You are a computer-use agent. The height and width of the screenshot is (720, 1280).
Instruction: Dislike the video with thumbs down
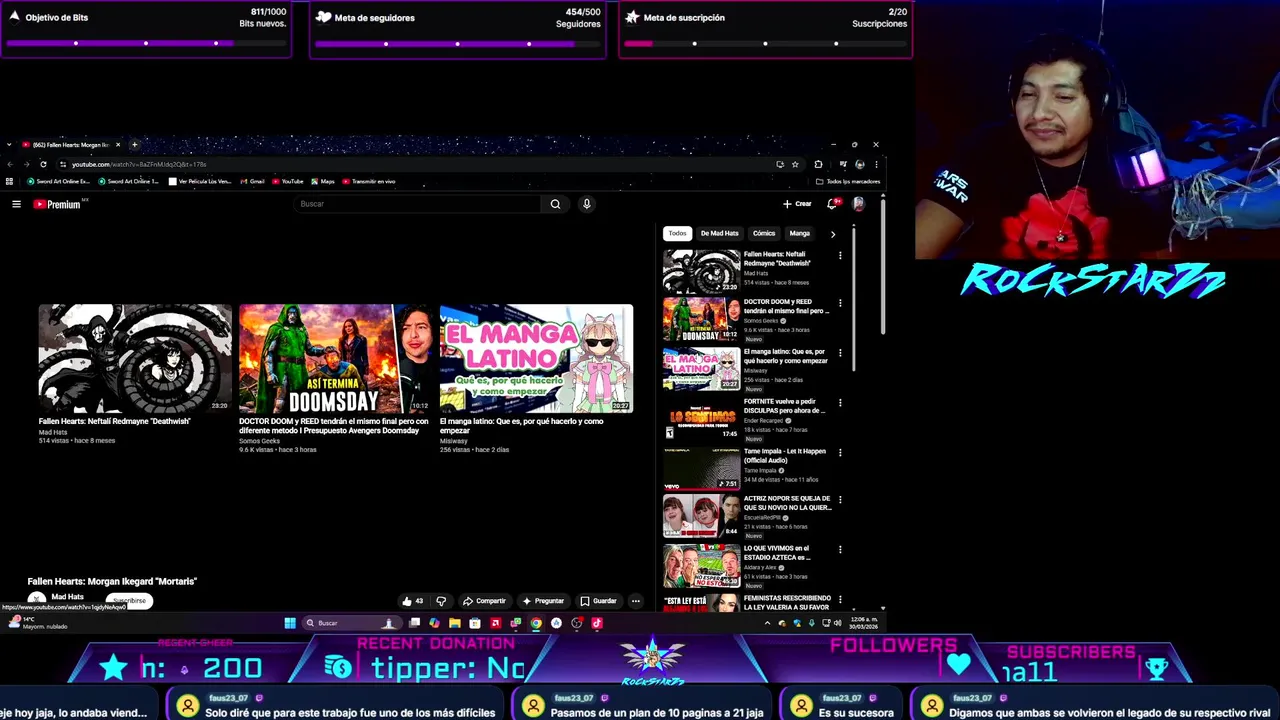pos(441,601)
